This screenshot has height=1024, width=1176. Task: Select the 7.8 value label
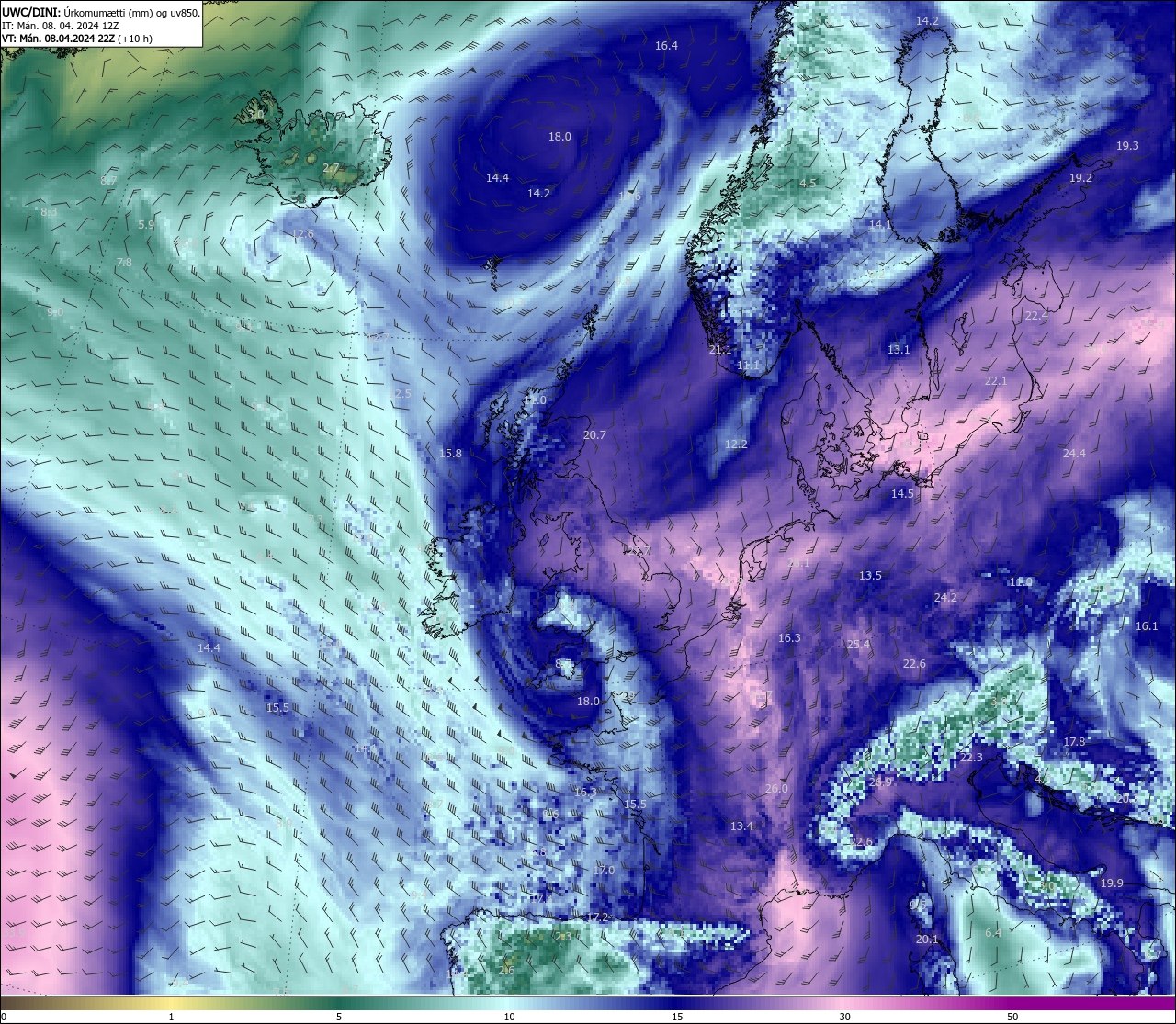(x=124, y=262)
